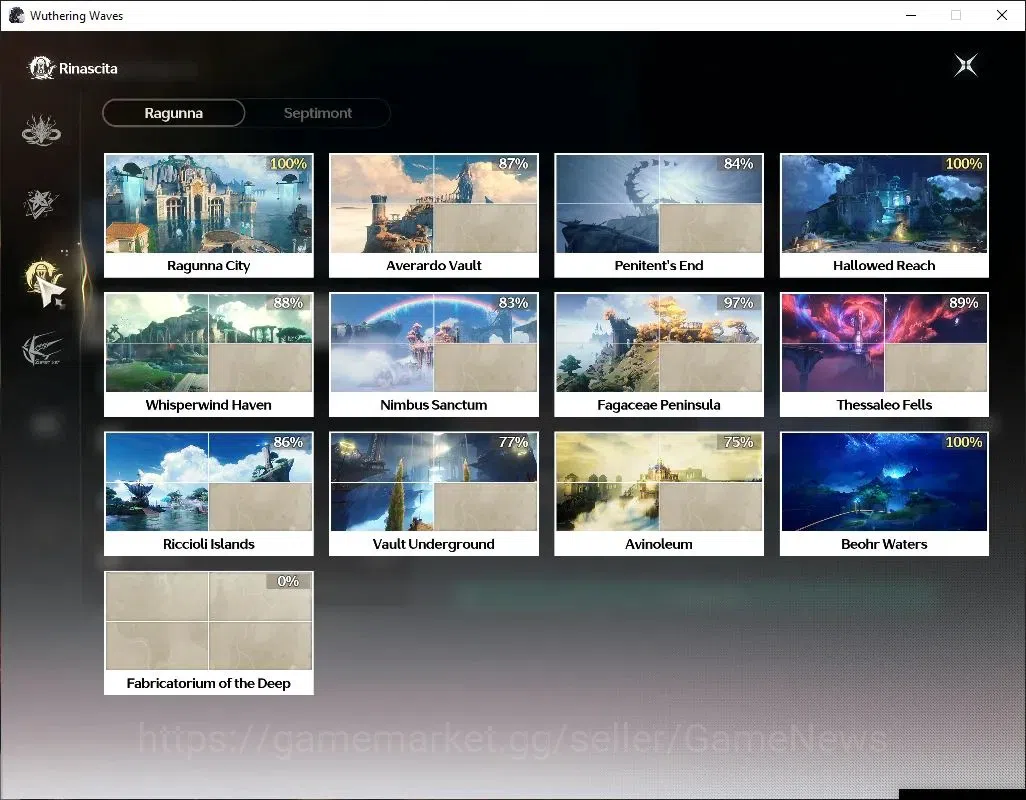
Task: Open the Nimbus Sanctum area card
Action: (x=434, y=355)
